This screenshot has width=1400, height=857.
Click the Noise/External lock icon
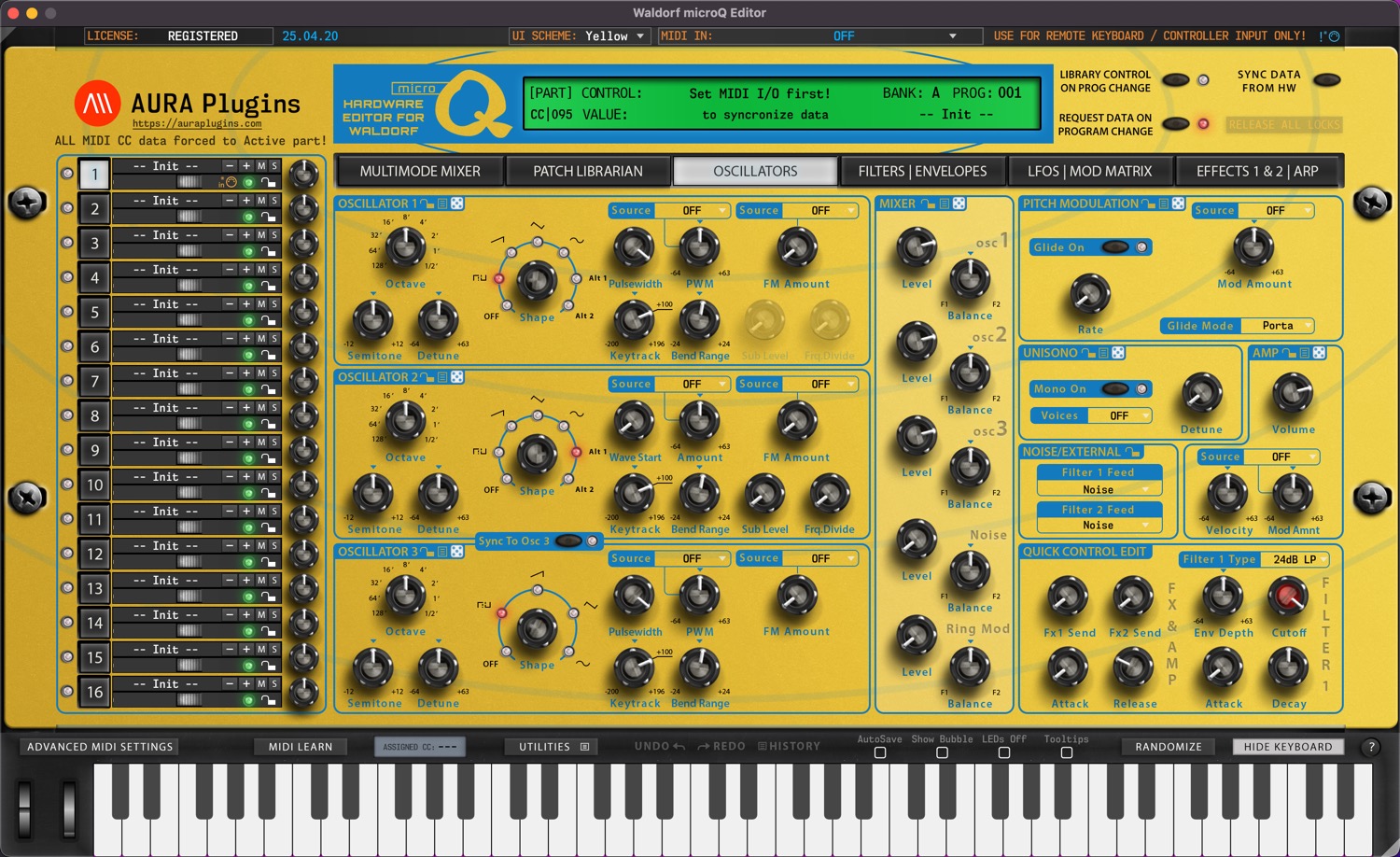(x=1134, y=452)
